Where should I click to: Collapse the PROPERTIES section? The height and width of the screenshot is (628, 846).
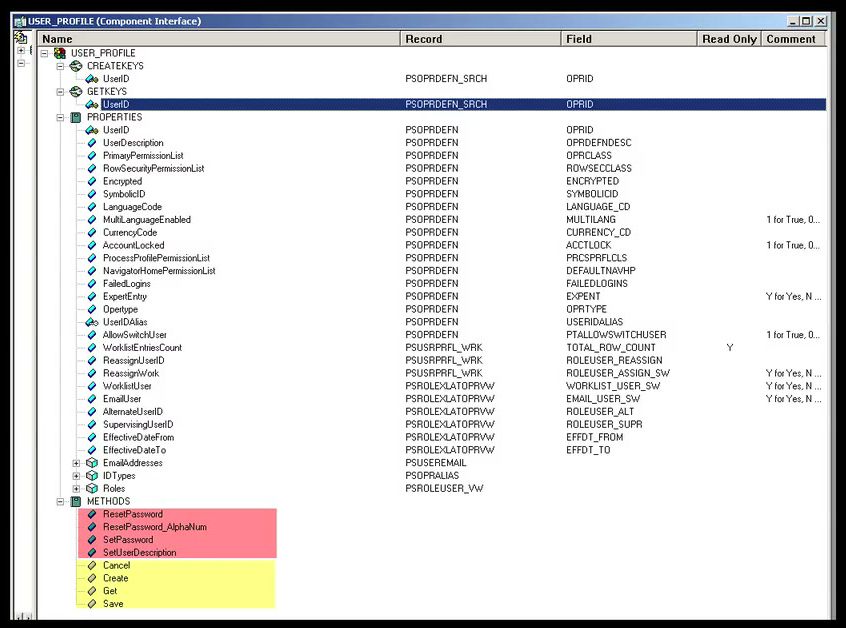(60, 117)
